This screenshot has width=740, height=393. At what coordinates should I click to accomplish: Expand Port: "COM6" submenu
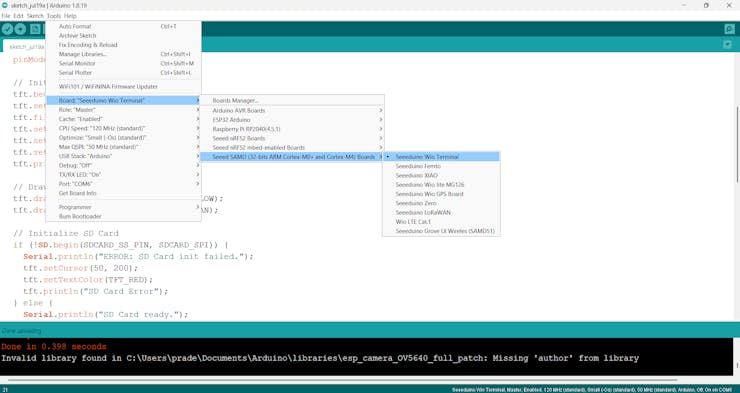click(123, 184)
